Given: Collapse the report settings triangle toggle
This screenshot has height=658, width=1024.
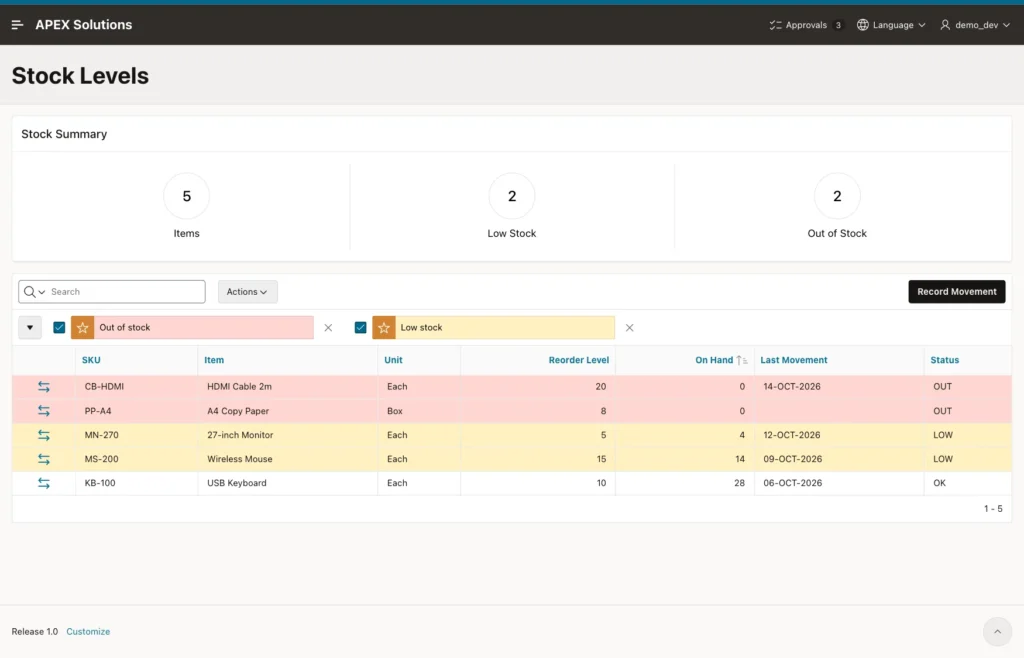Looking at the screenshot, I should point(30,328).
